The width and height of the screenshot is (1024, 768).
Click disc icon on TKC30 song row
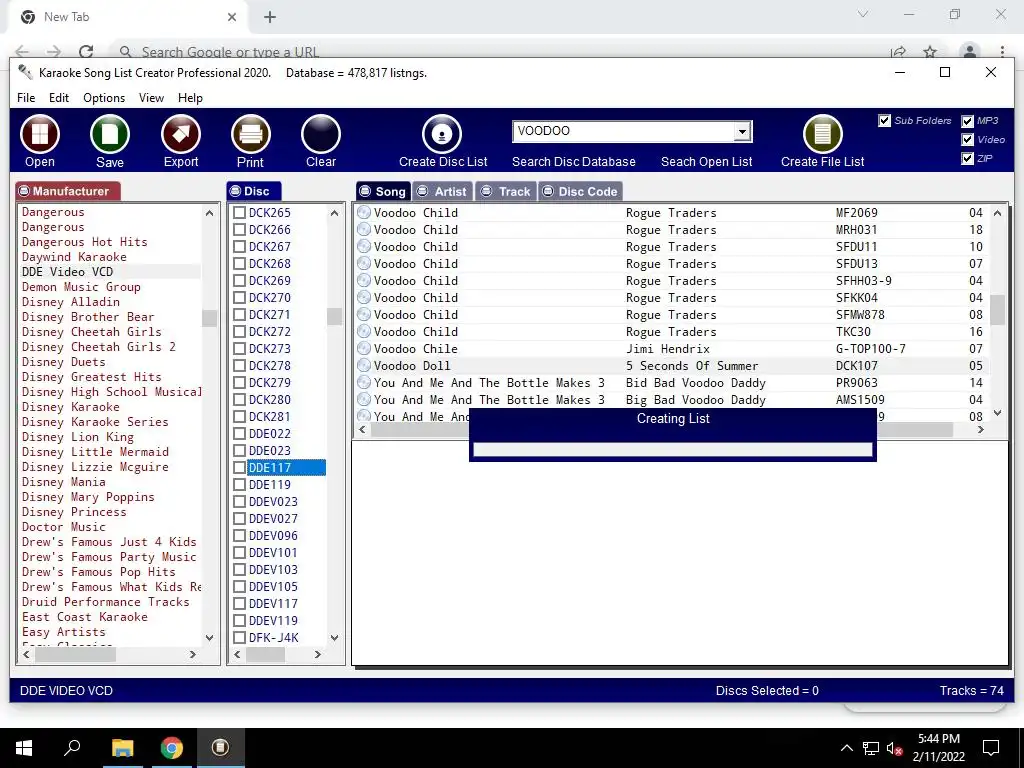click(364, 332)
